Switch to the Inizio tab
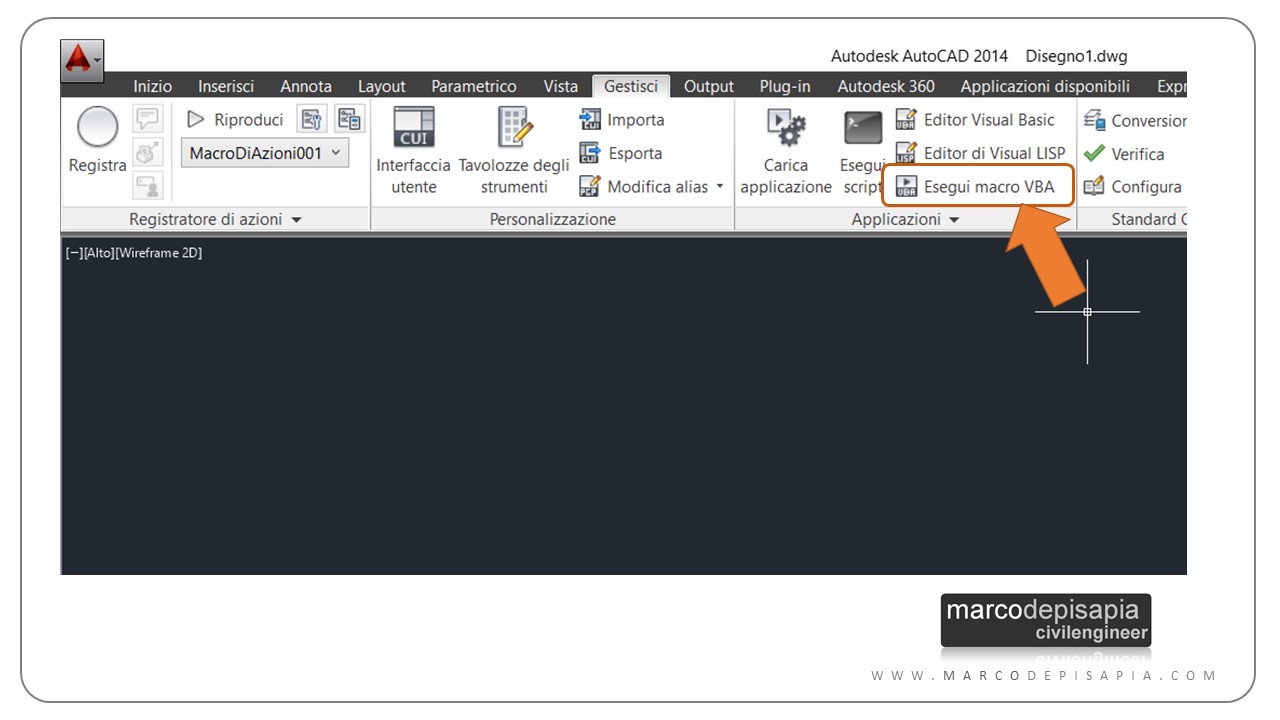Viewport: 1280px width, 720px height. [x=152, y=86]
